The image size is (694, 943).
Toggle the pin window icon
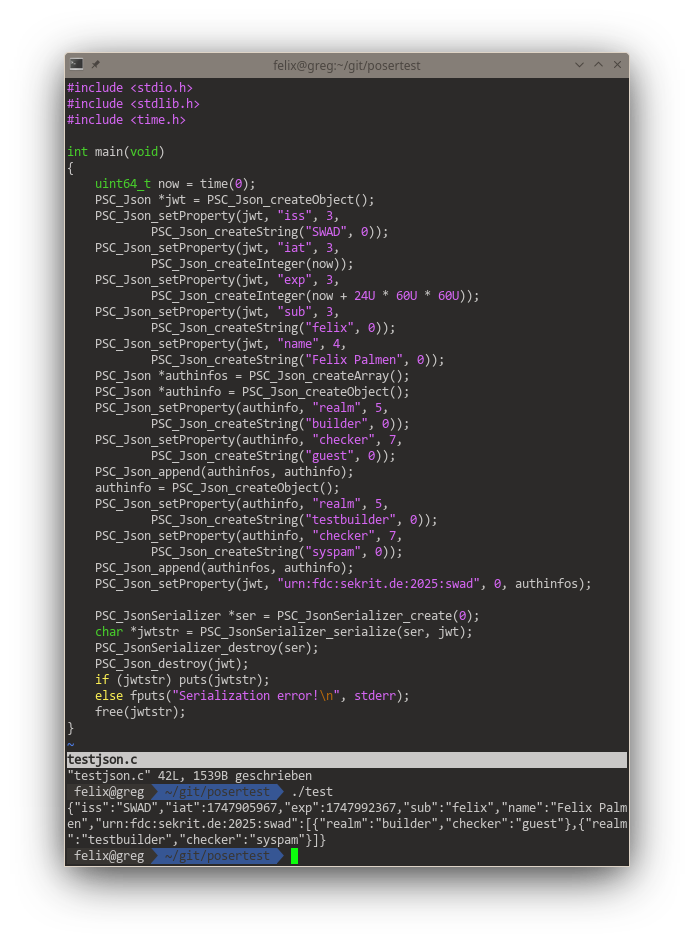click(x=96, y=64)
